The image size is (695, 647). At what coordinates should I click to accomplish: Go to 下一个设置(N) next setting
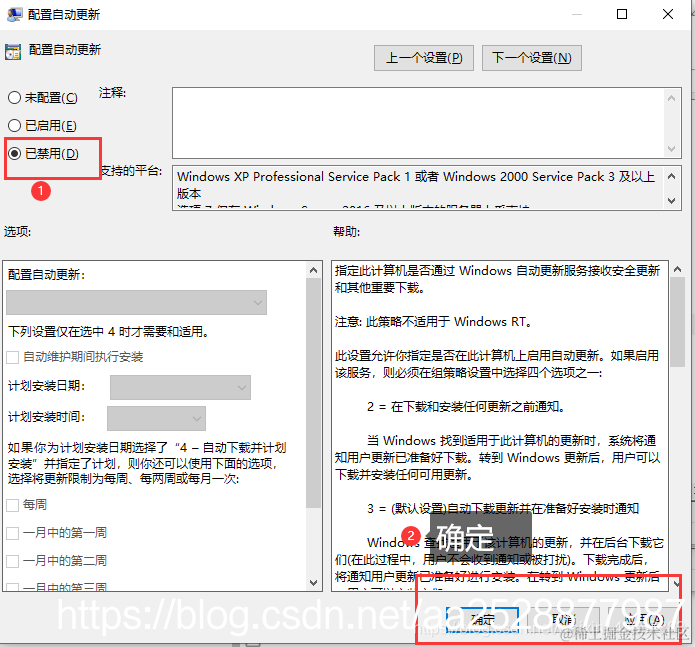531,58
